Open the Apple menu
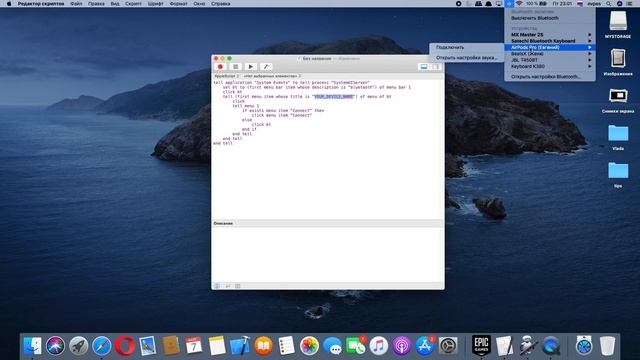The height and width of the screenshot is (360, 640). [x=9, y=4]
